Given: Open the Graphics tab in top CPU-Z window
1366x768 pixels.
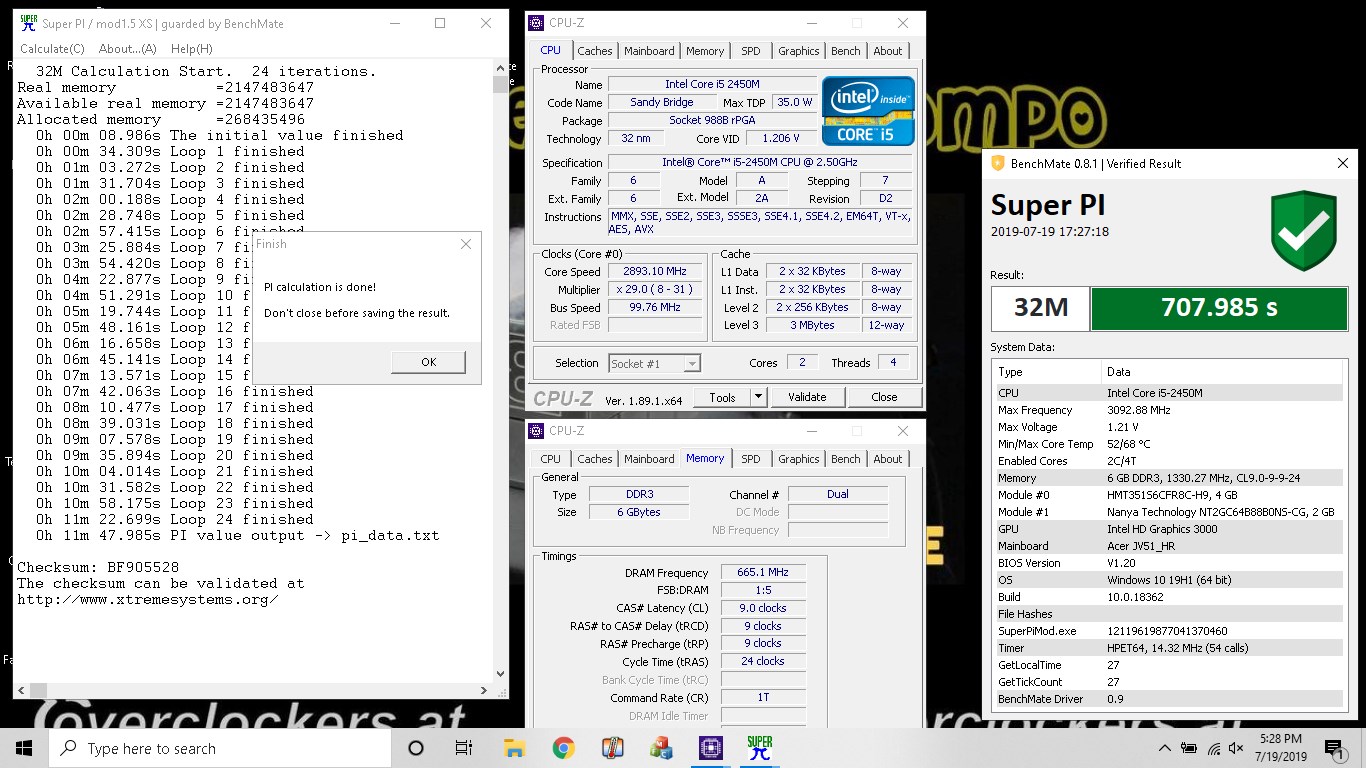Looking at the screenshot, I should [x=799, y=51].
